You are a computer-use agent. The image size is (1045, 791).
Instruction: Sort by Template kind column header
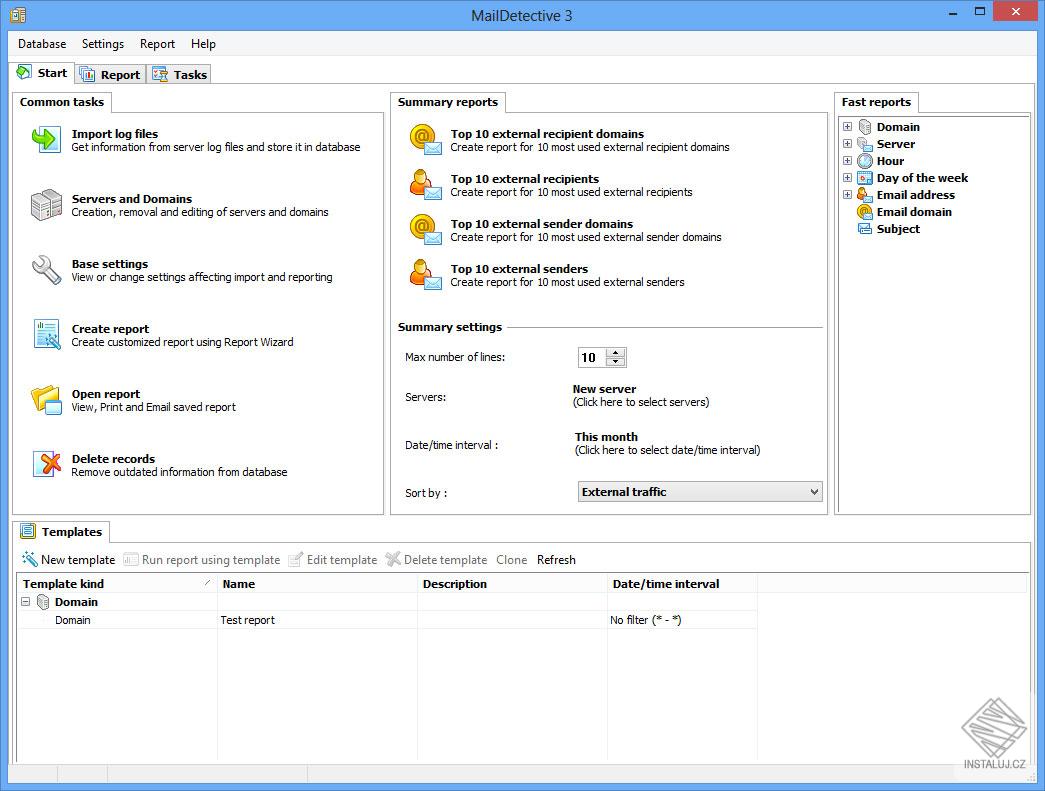pos(117,584)
